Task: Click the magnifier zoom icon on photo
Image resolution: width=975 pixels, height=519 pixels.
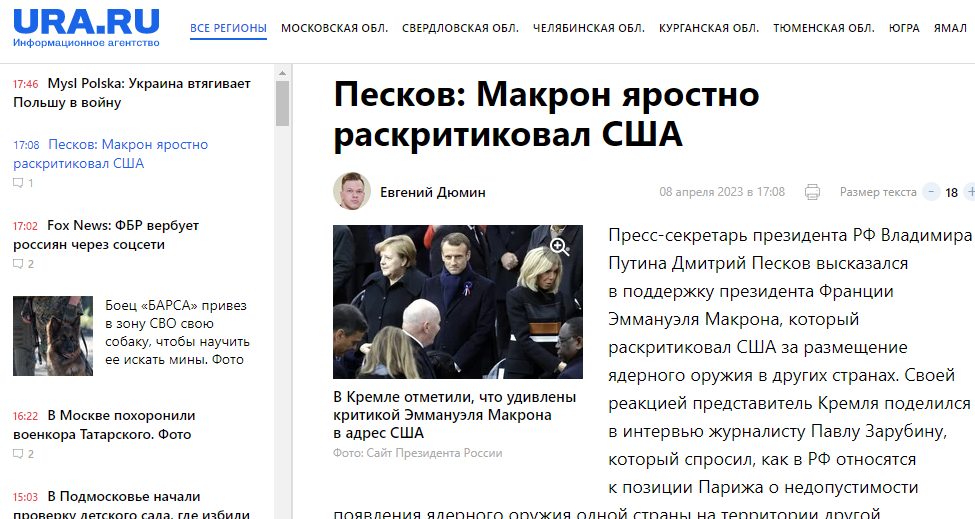Action: click(x=560, y=247)
